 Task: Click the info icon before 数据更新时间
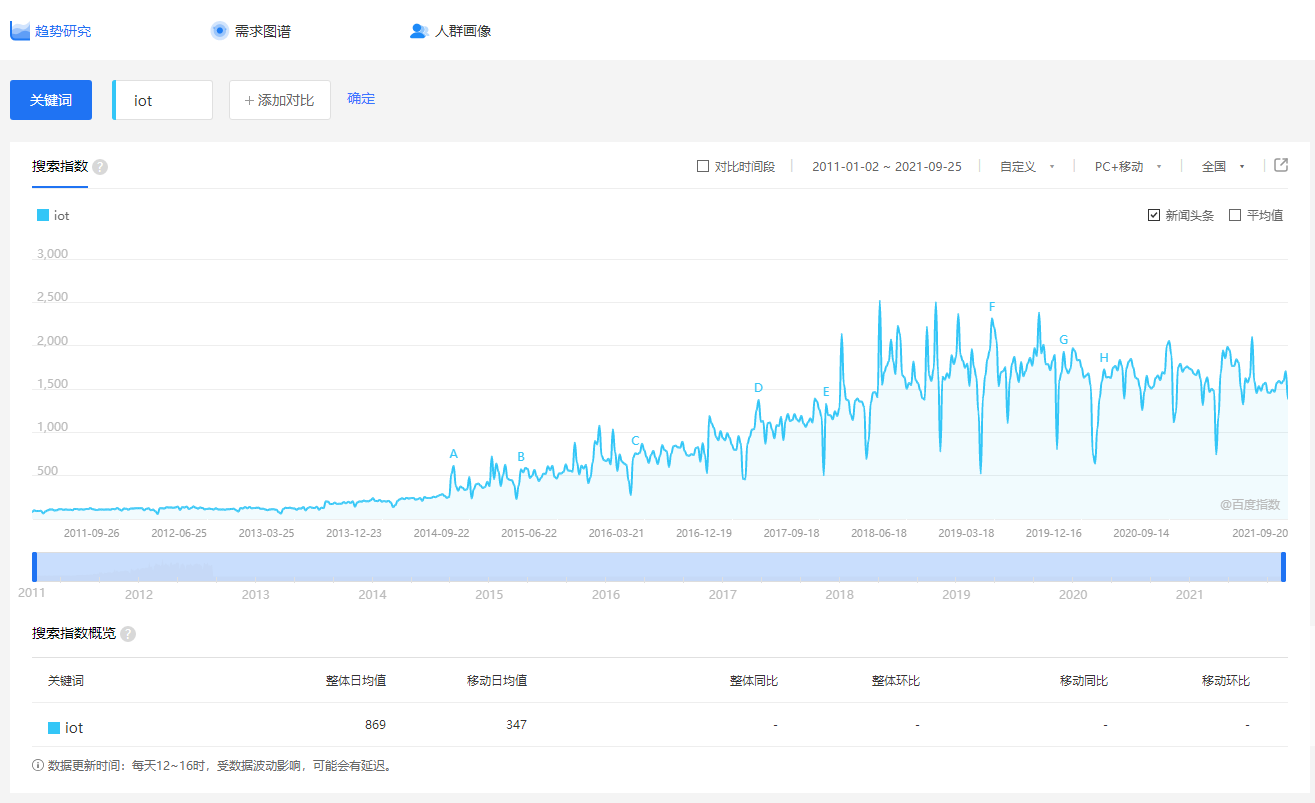pyautogui.click(x=38, y=766)
